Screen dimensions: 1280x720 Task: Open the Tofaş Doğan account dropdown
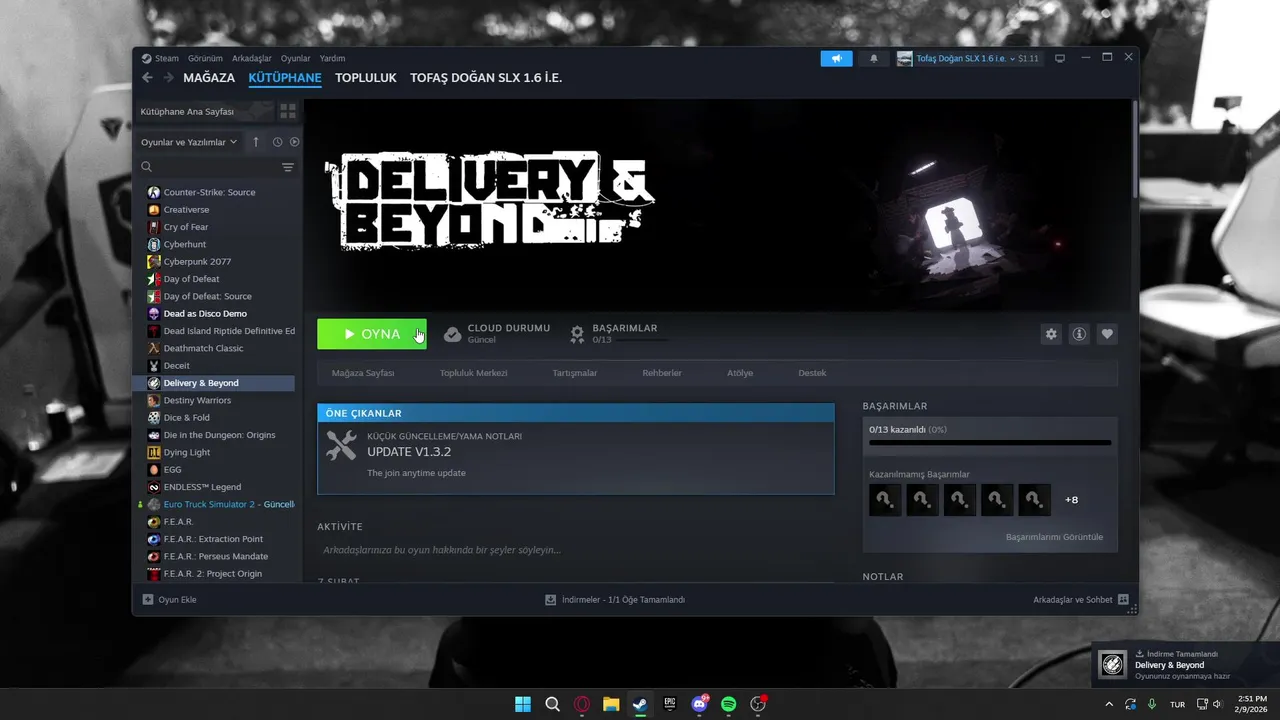point(967,58)
